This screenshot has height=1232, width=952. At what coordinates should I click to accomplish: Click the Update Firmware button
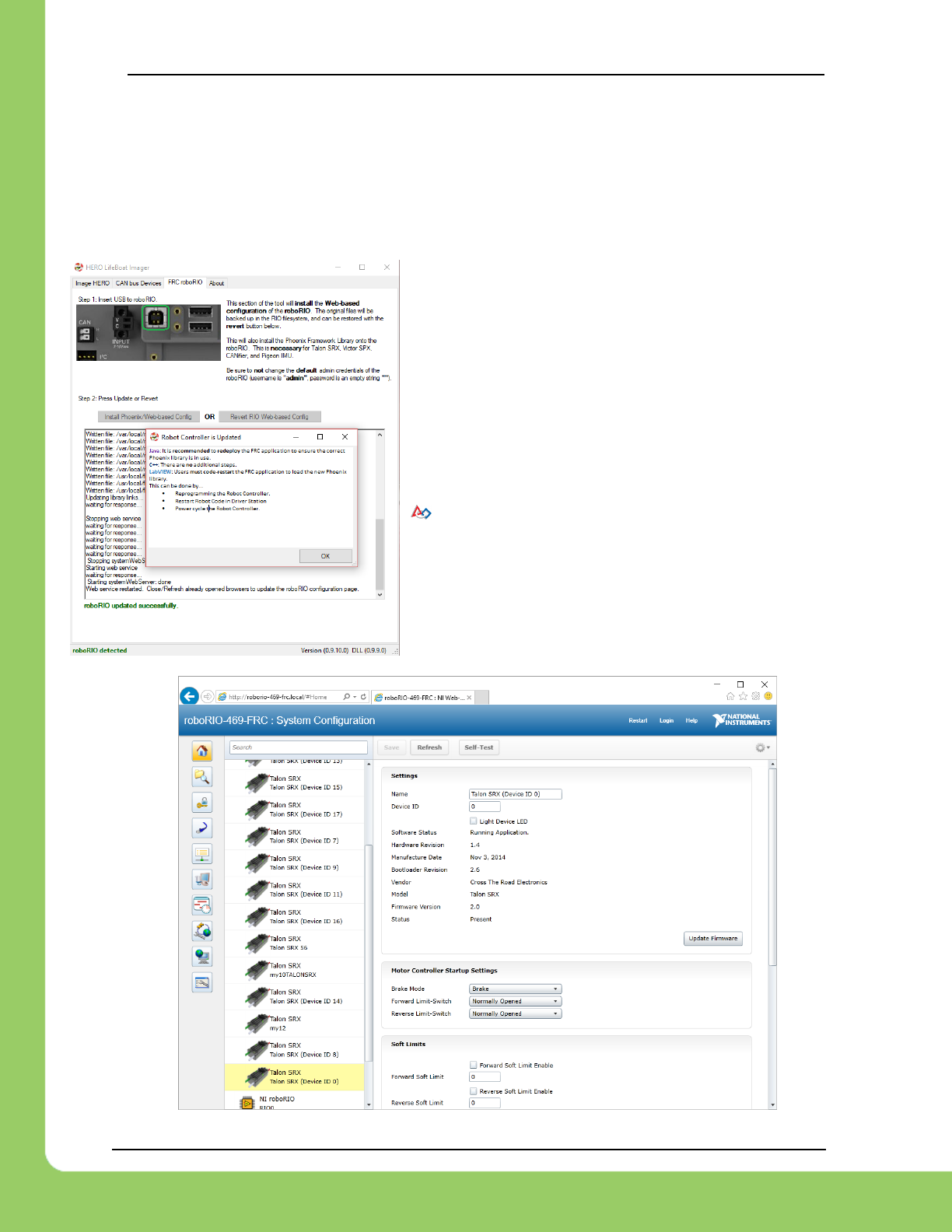(713, 938)
